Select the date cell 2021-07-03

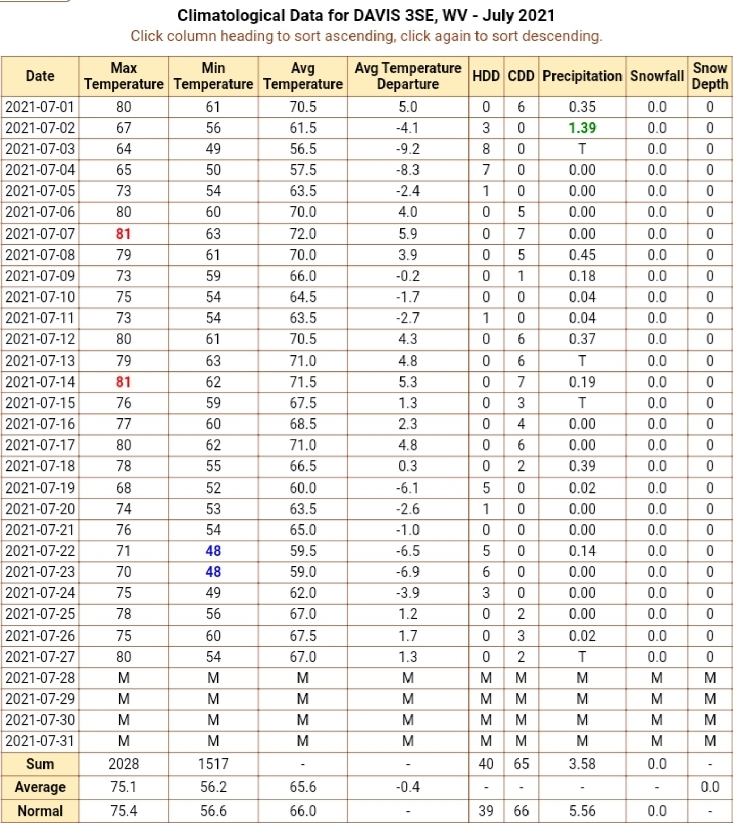click(40, 149)
